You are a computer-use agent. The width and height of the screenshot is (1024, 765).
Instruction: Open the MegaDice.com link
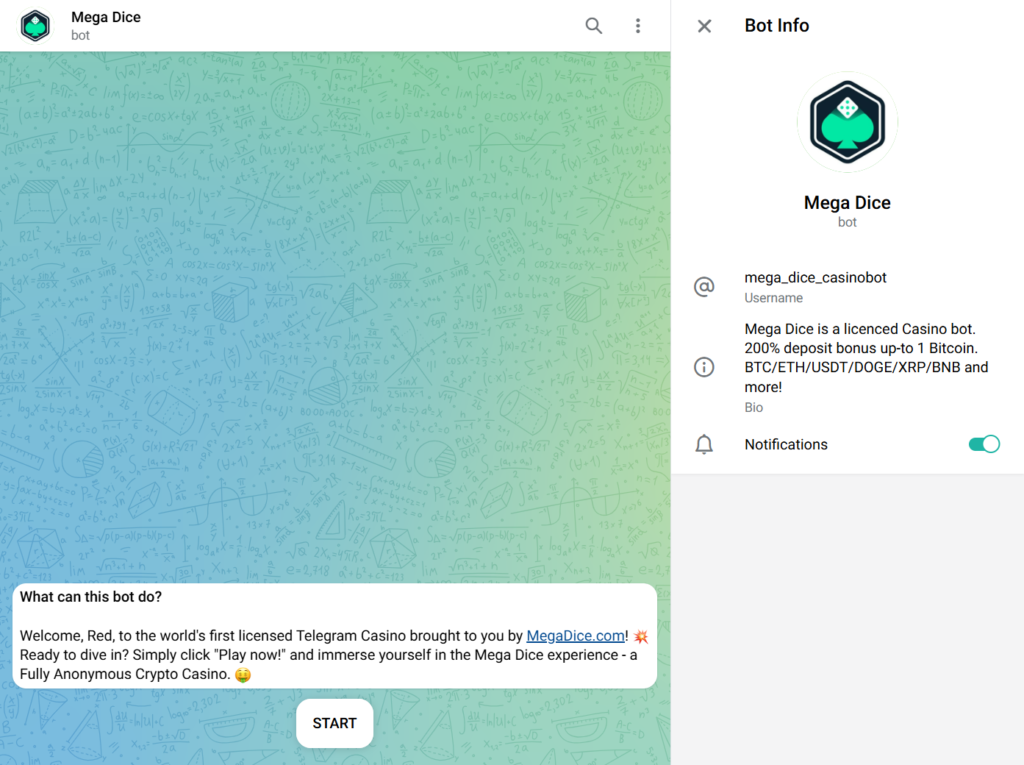point(575,636)
